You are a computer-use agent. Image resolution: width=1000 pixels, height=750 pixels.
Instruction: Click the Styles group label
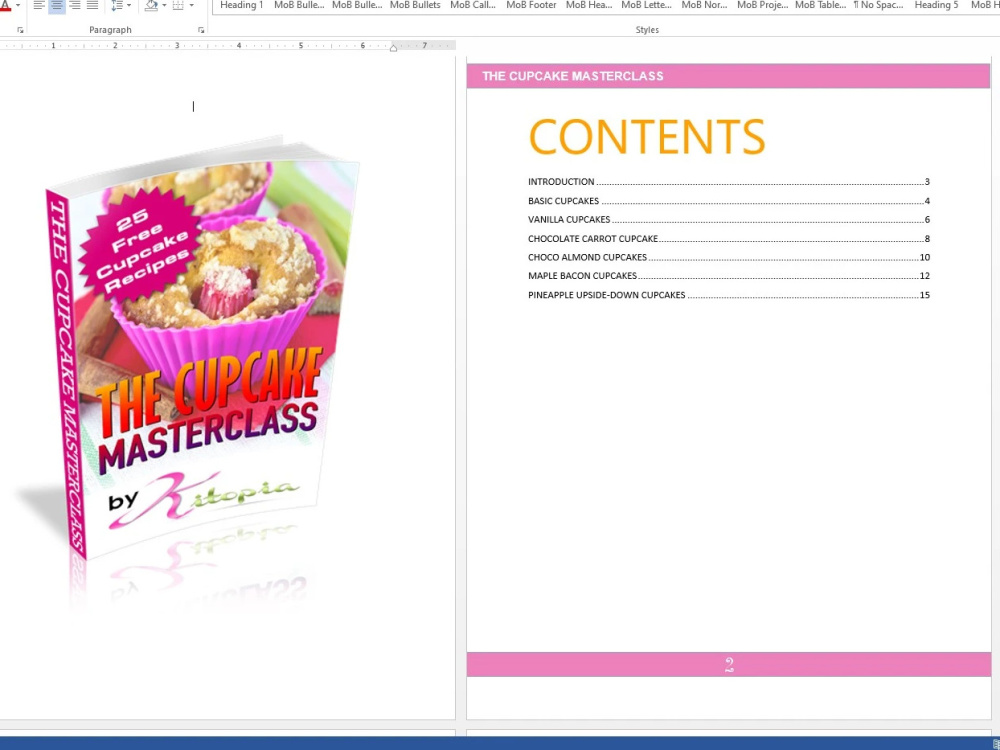[x=647, y=30]
